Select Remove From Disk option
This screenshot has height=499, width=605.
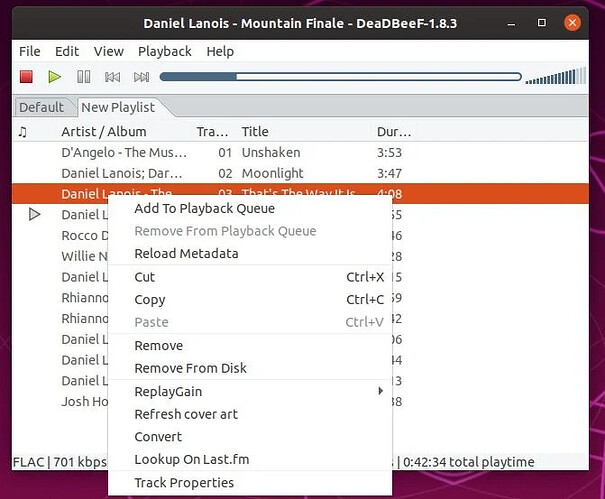(x=190, y=368)
